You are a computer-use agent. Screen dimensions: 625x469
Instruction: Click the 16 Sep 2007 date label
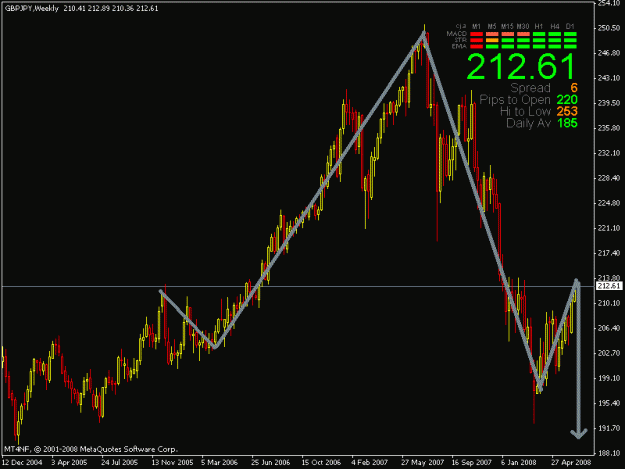472,463
